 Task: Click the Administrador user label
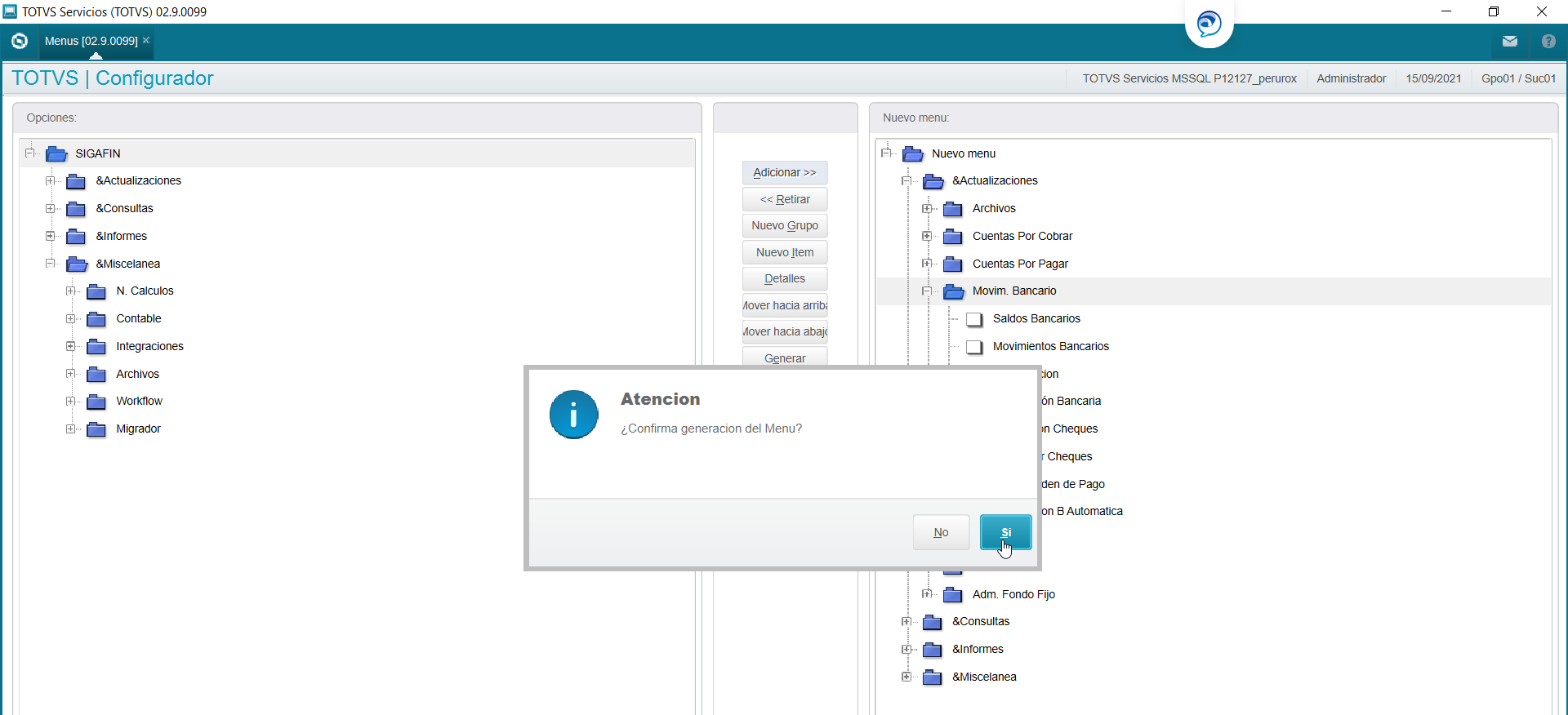click(x=1352, y=78)
